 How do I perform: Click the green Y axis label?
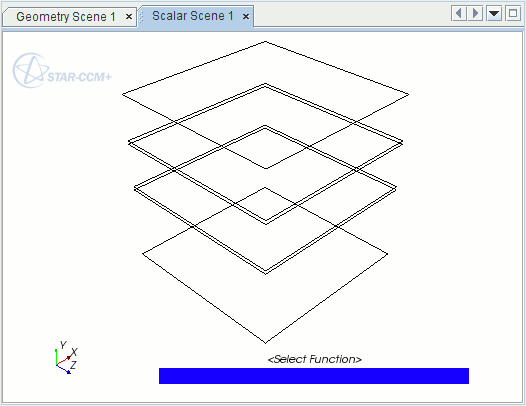(x=63, y=345)
